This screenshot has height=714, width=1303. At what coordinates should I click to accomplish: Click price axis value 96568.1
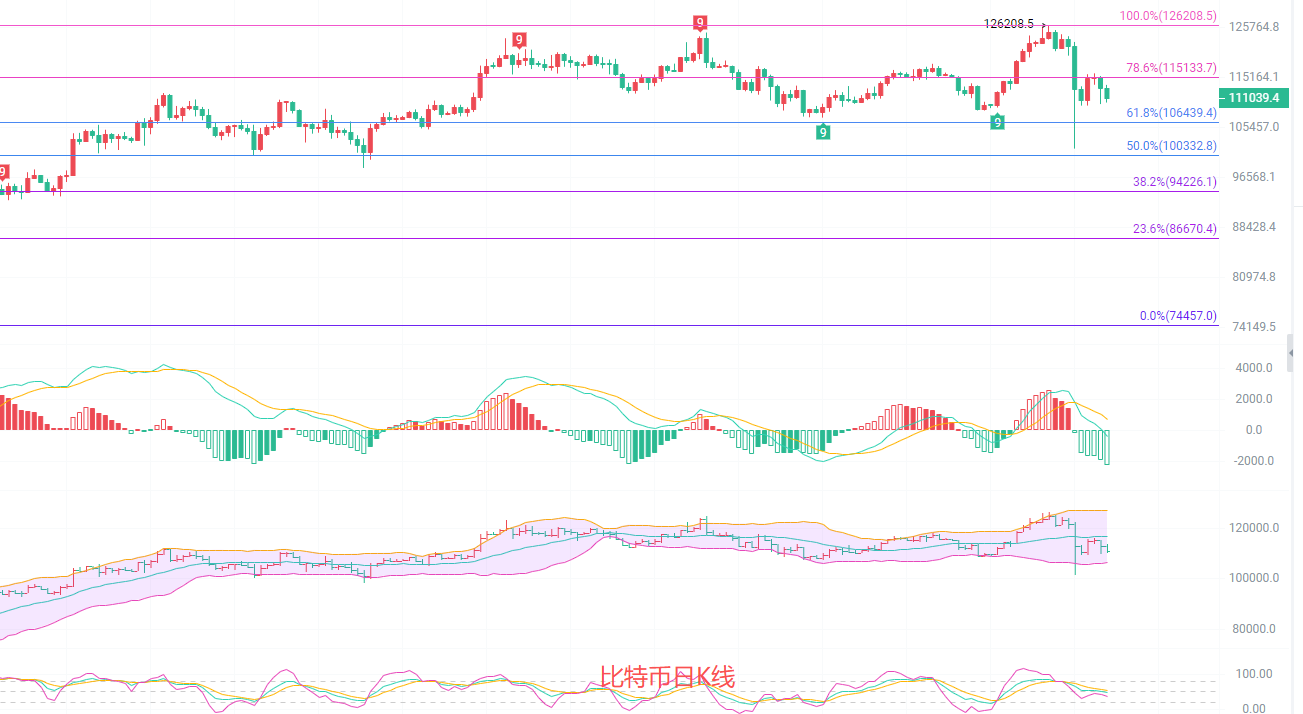click(x=1253, y=177)
